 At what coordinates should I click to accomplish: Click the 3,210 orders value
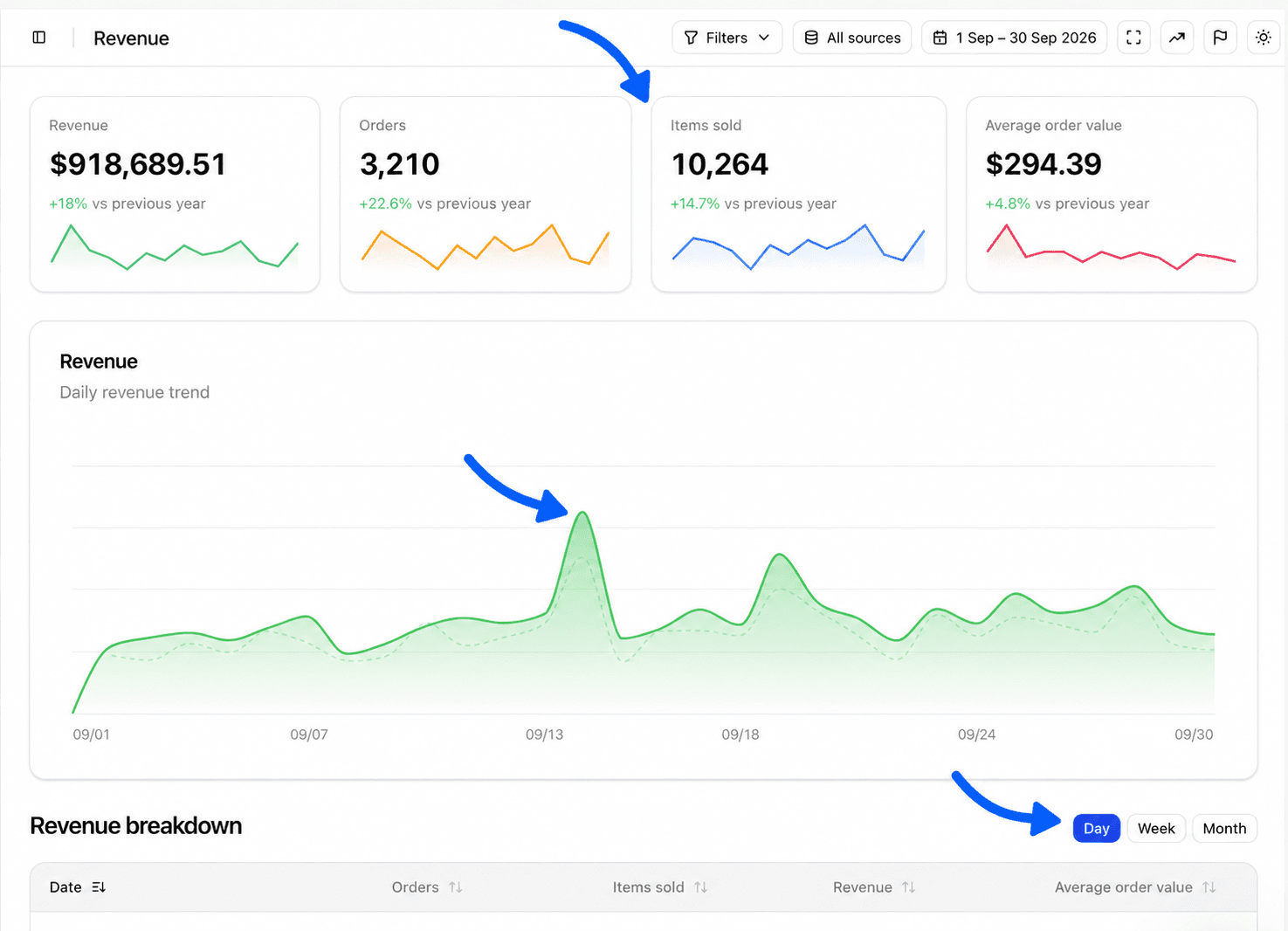(400, 164)
